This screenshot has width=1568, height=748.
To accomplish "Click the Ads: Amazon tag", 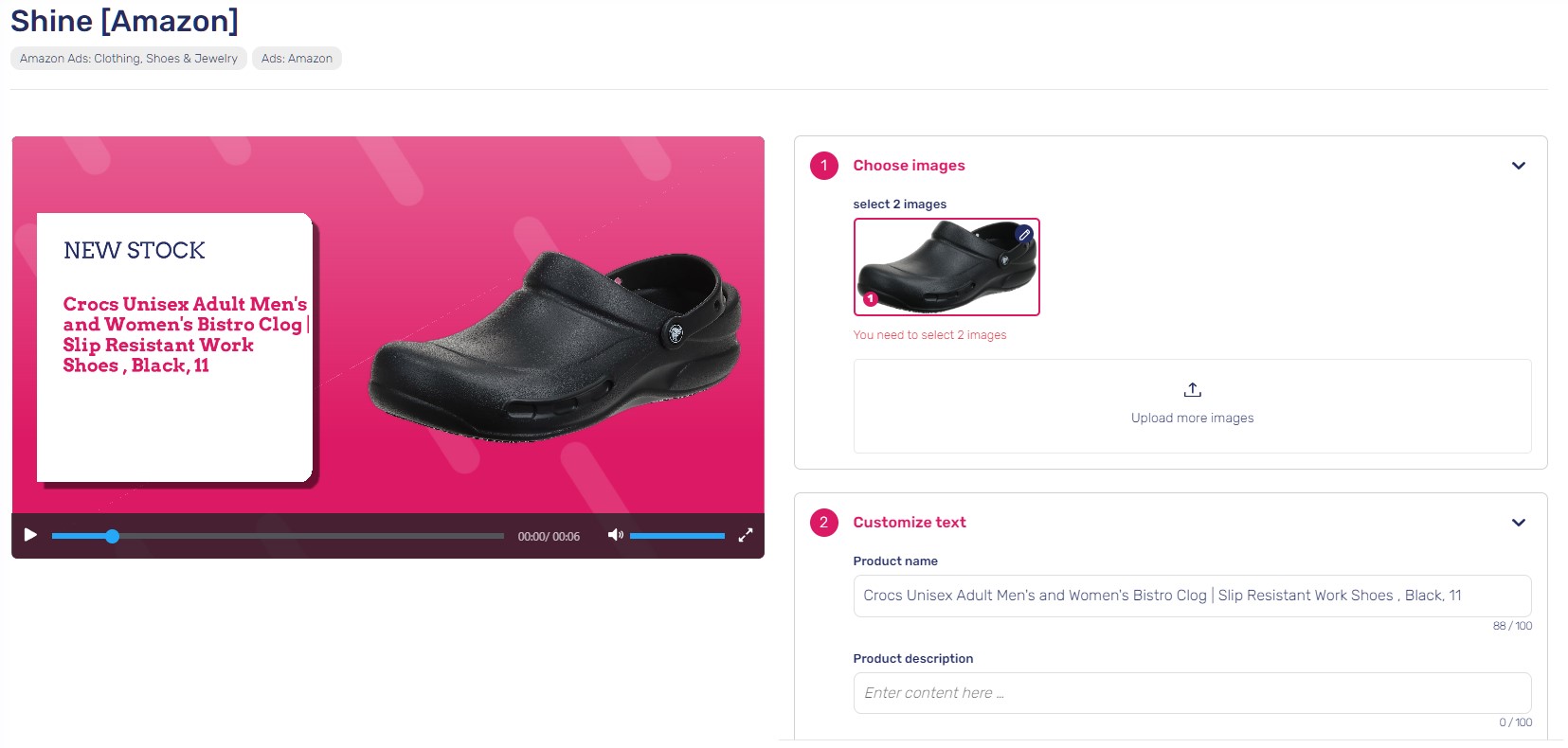I will coord(297,59).
